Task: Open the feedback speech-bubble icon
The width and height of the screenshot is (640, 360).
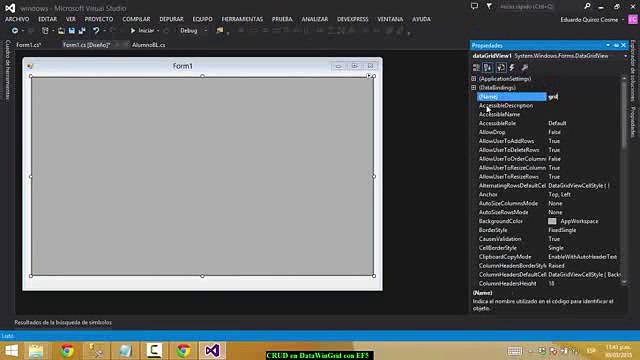Action: tap(474, 6)
